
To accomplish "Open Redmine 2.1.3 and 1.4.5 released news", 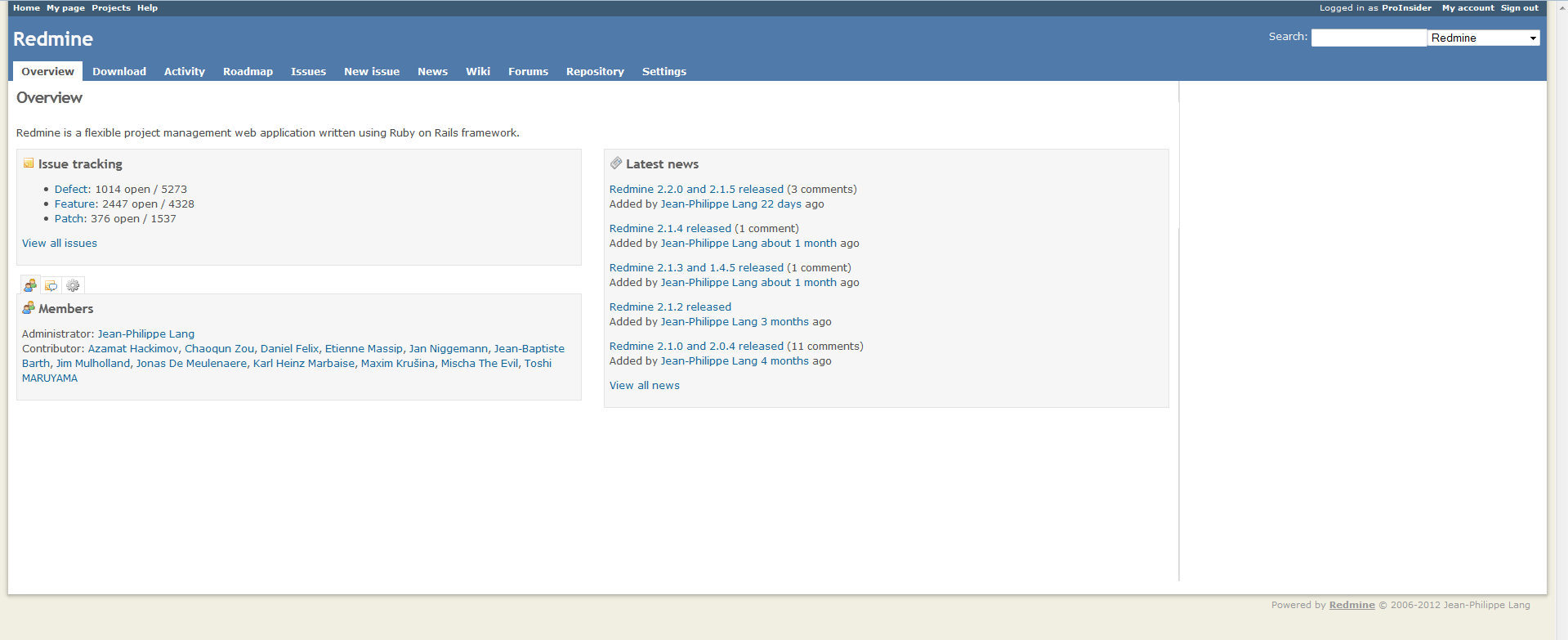I will click(696, 267).
